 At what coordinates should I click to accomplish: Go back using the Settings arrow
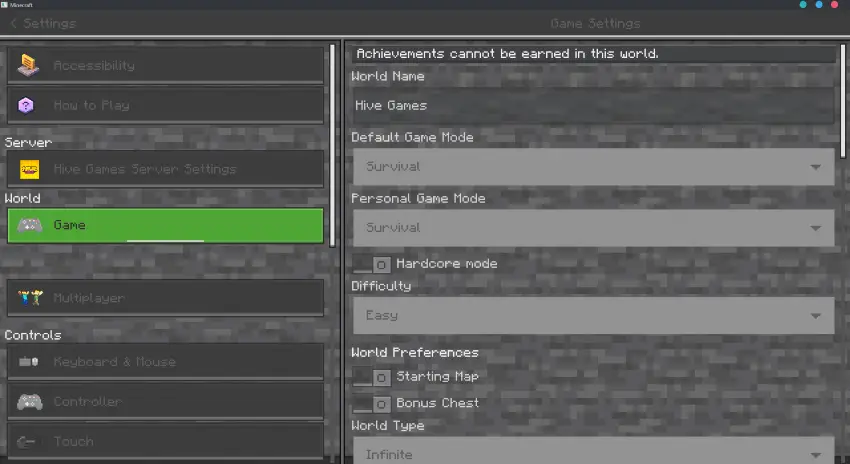[14, 23]
